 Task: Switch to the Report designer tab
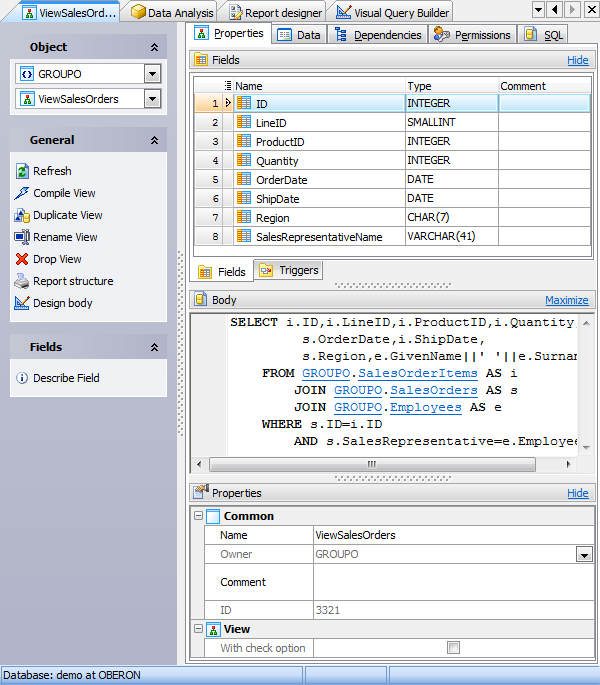point(276,13)
